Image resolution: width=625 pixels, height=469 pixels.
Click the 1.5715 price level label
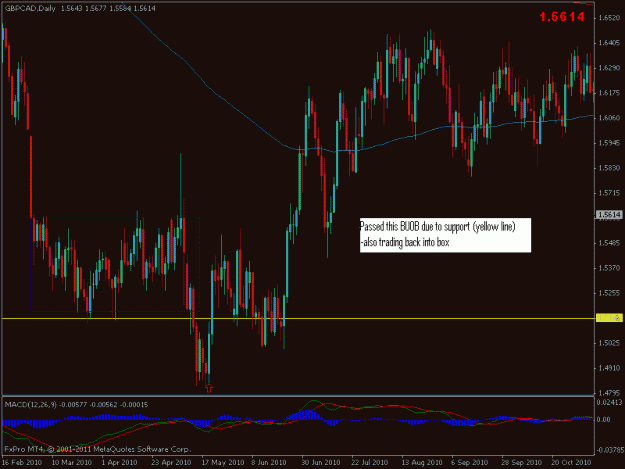pos(609,193)
